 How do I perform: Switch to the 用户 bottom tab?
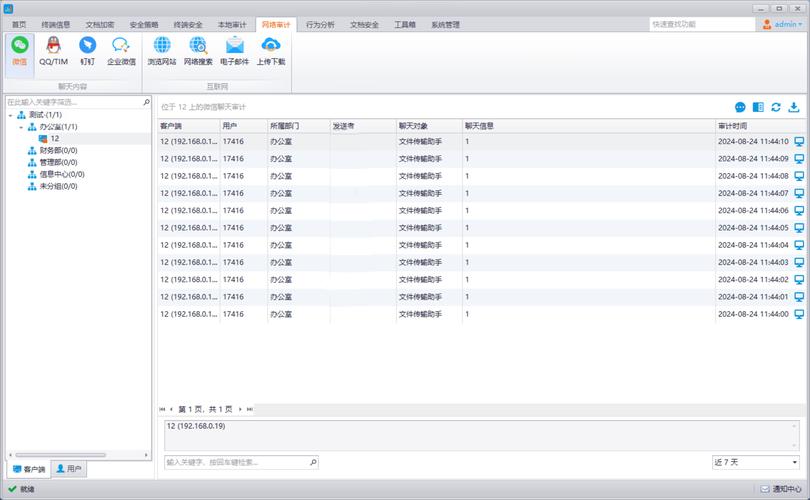(x=69, y=468)
